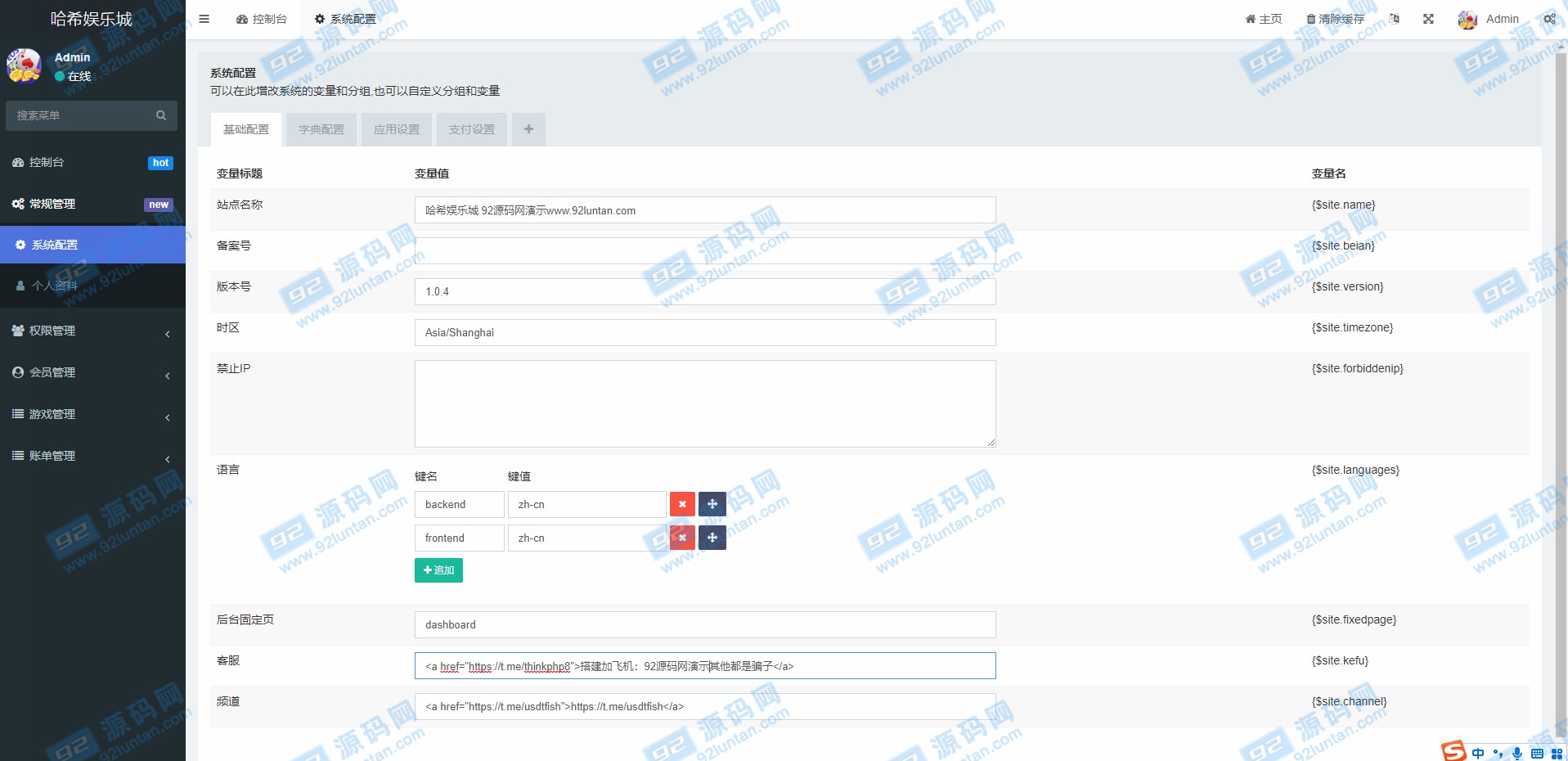Click move handle of frontend row

coord(712,538)
